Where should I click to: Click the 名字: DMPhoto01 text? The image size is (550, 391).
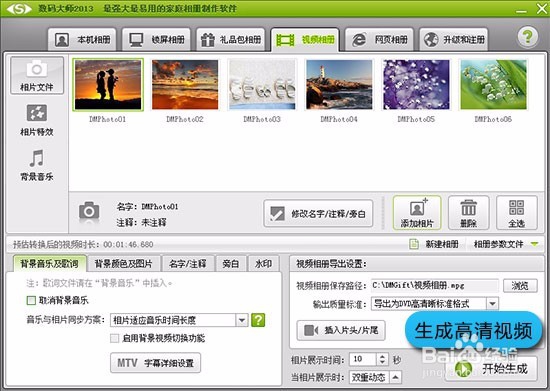(147, 207)
